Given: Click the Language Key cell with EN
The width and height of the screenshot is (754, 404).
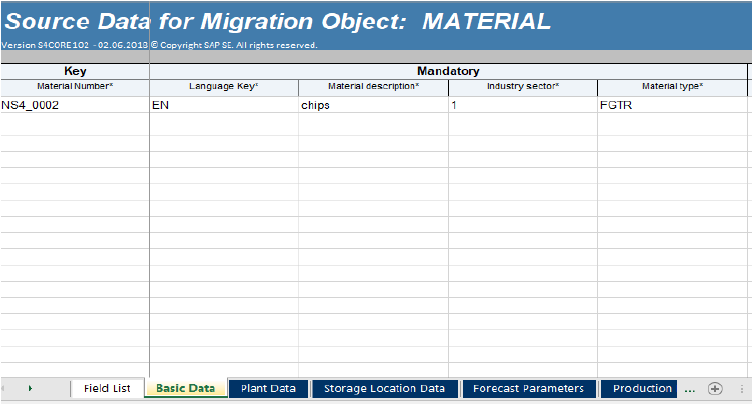Looking at the screenshot, I should click(x=223, y=105).
